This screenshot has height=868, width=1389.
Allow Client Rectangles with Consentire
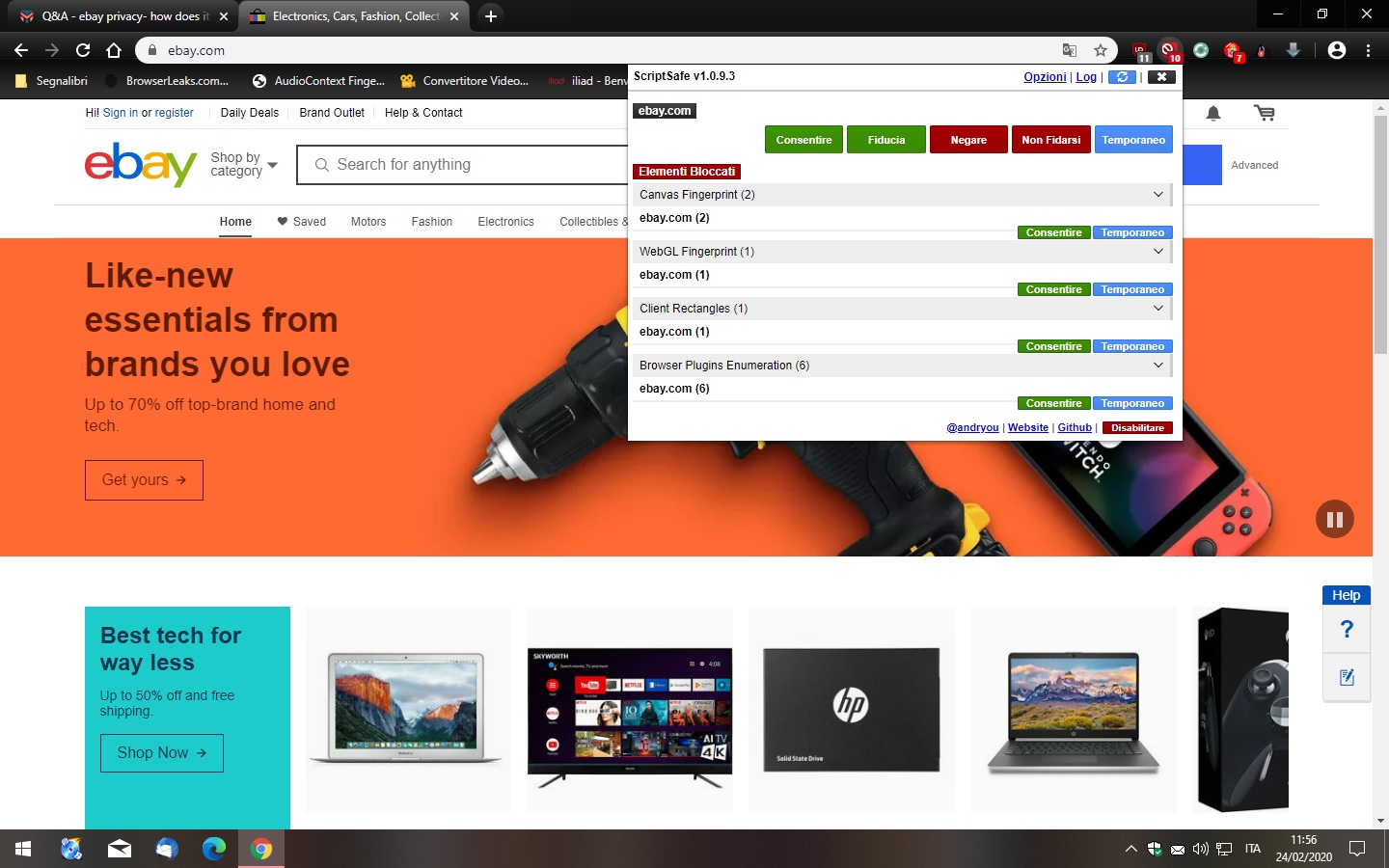(x=1054, y=346)
